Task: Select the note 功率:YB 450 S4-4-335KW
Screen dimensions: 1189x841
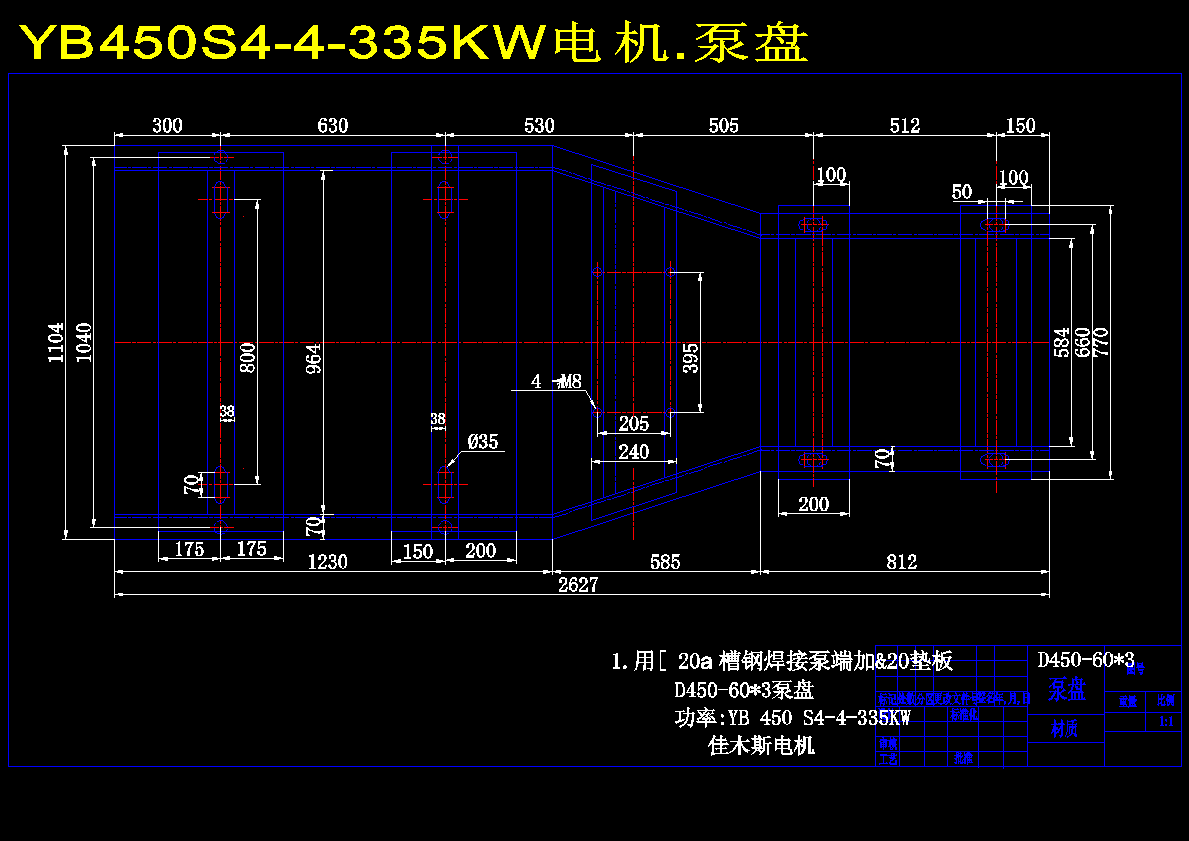Action: [x=792, y=718]
